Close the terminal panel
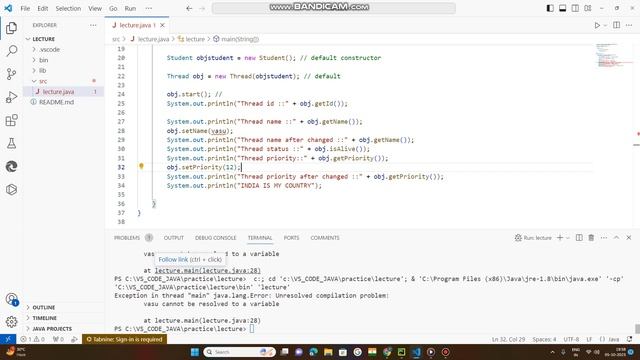The image size is (640, 360). [x=629, y=238]
